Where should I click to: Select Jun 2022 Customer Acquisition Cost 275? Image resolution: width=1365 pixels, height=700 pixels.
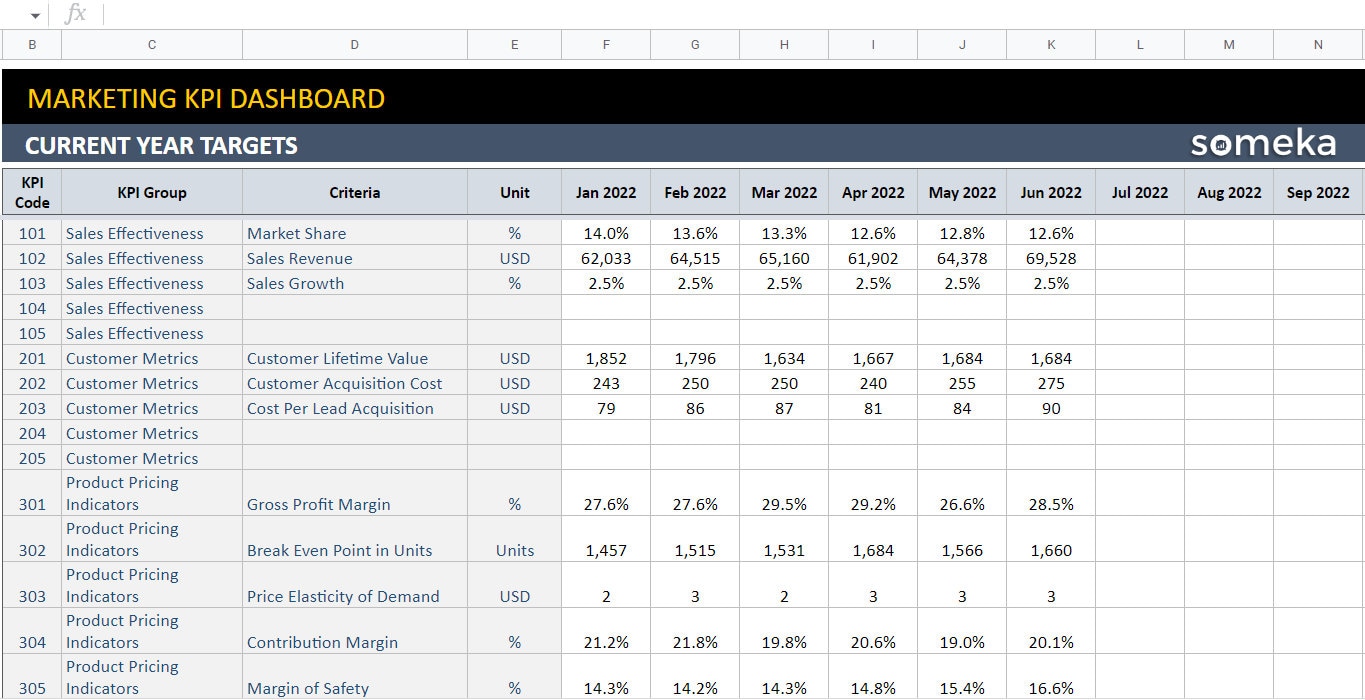tap(1051, 383)
